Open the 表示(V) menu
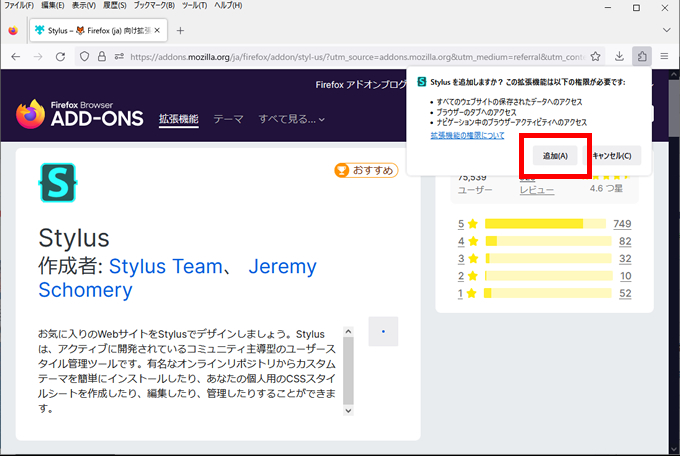 click(84, 6)
